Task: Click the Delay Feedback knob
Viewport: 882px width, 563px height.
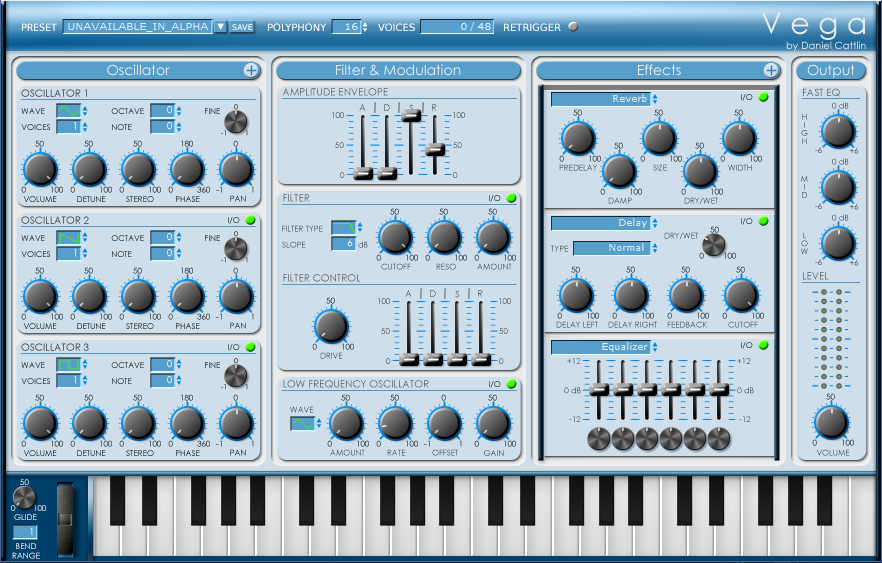Action: click(x=686, y=295)
